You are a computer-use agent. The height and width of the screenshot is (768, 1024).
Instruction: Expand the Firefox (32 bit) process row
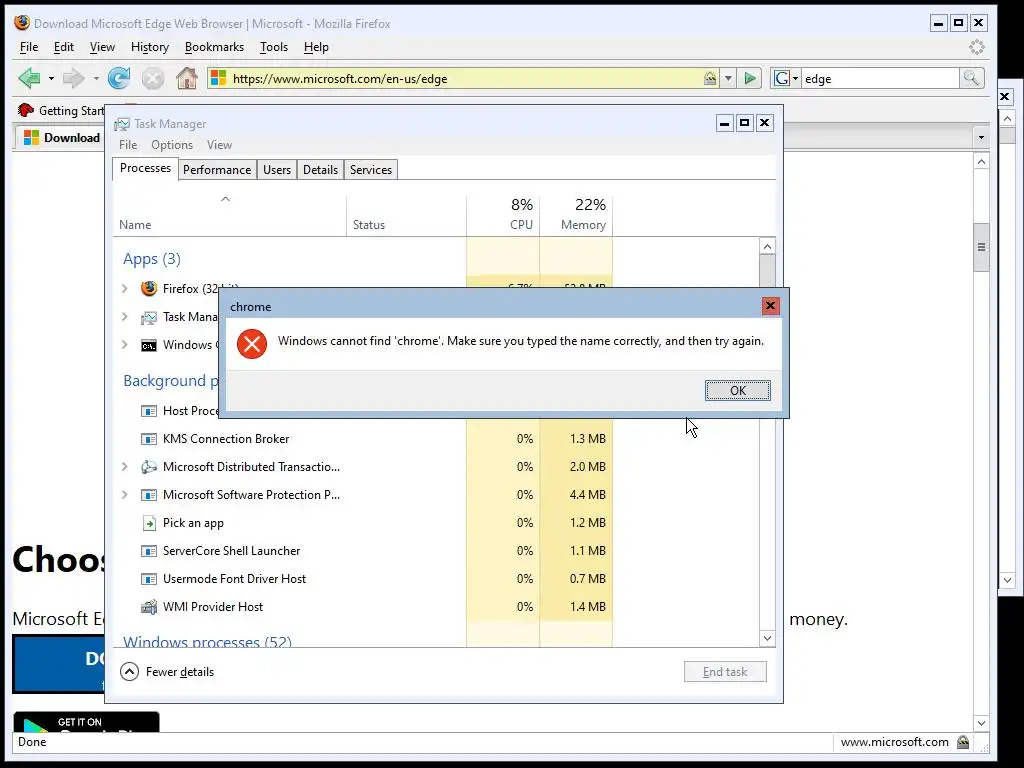pos(125,288)
